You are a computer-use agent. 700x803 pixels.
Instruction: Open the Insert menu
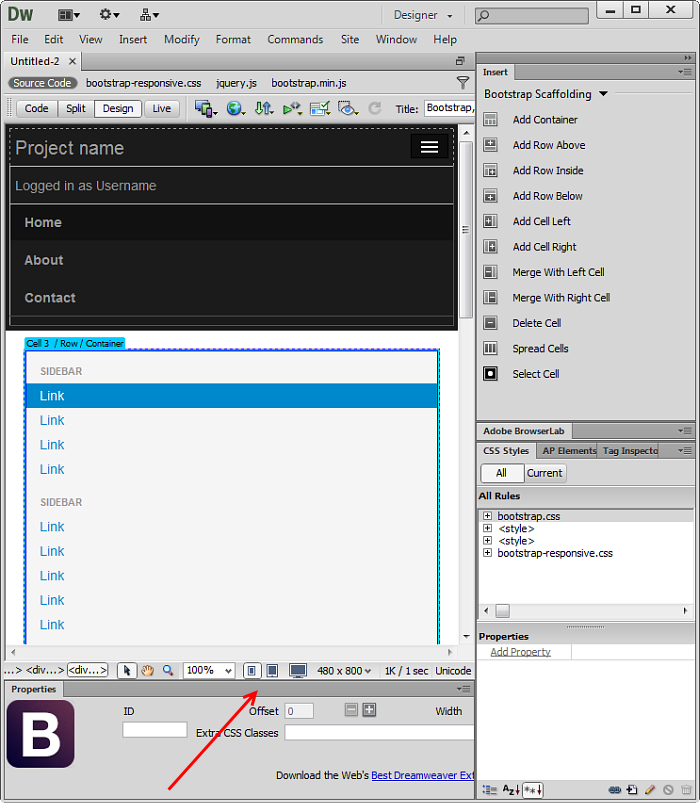point(133,39)
